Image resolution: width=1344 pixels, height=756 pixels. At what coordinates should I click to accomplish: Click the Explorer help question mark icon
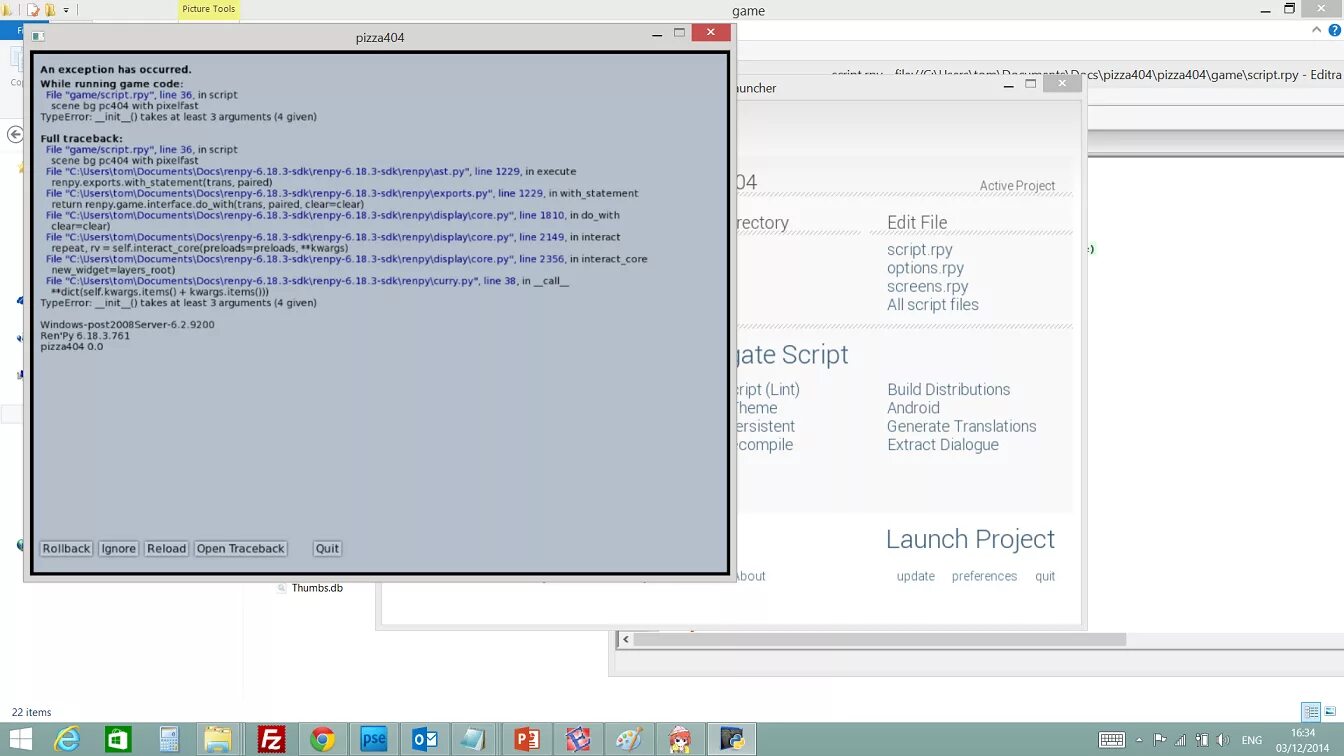(1334, 31)
